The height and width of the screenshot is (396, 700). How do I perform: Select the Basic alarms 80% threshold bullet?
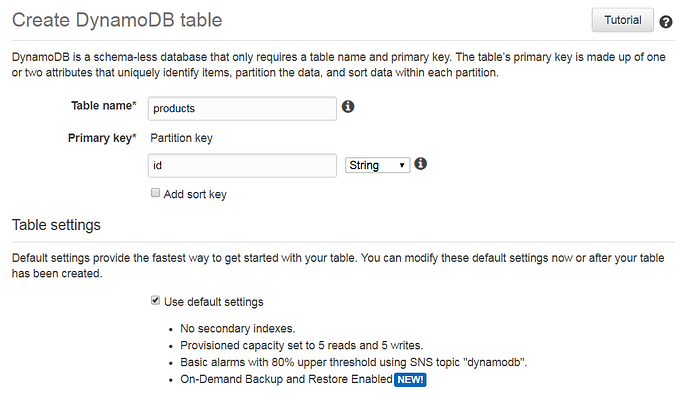pyautogui.click(x=354, y=363)
